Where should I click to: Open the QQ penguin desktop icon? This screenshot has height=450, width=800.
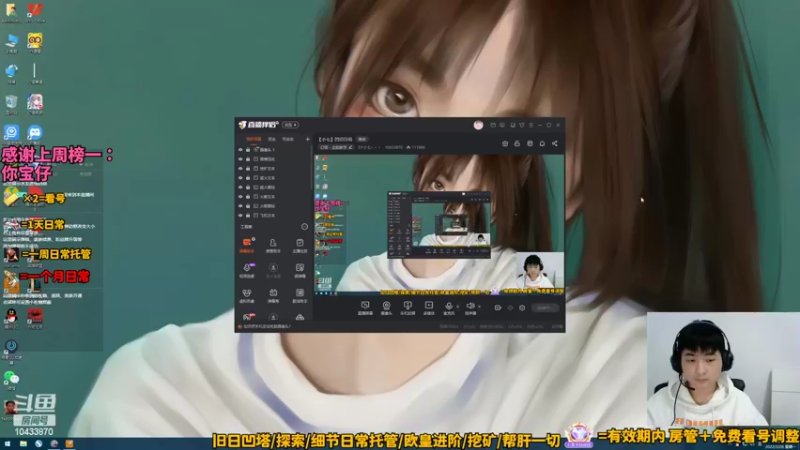(11, 318)
